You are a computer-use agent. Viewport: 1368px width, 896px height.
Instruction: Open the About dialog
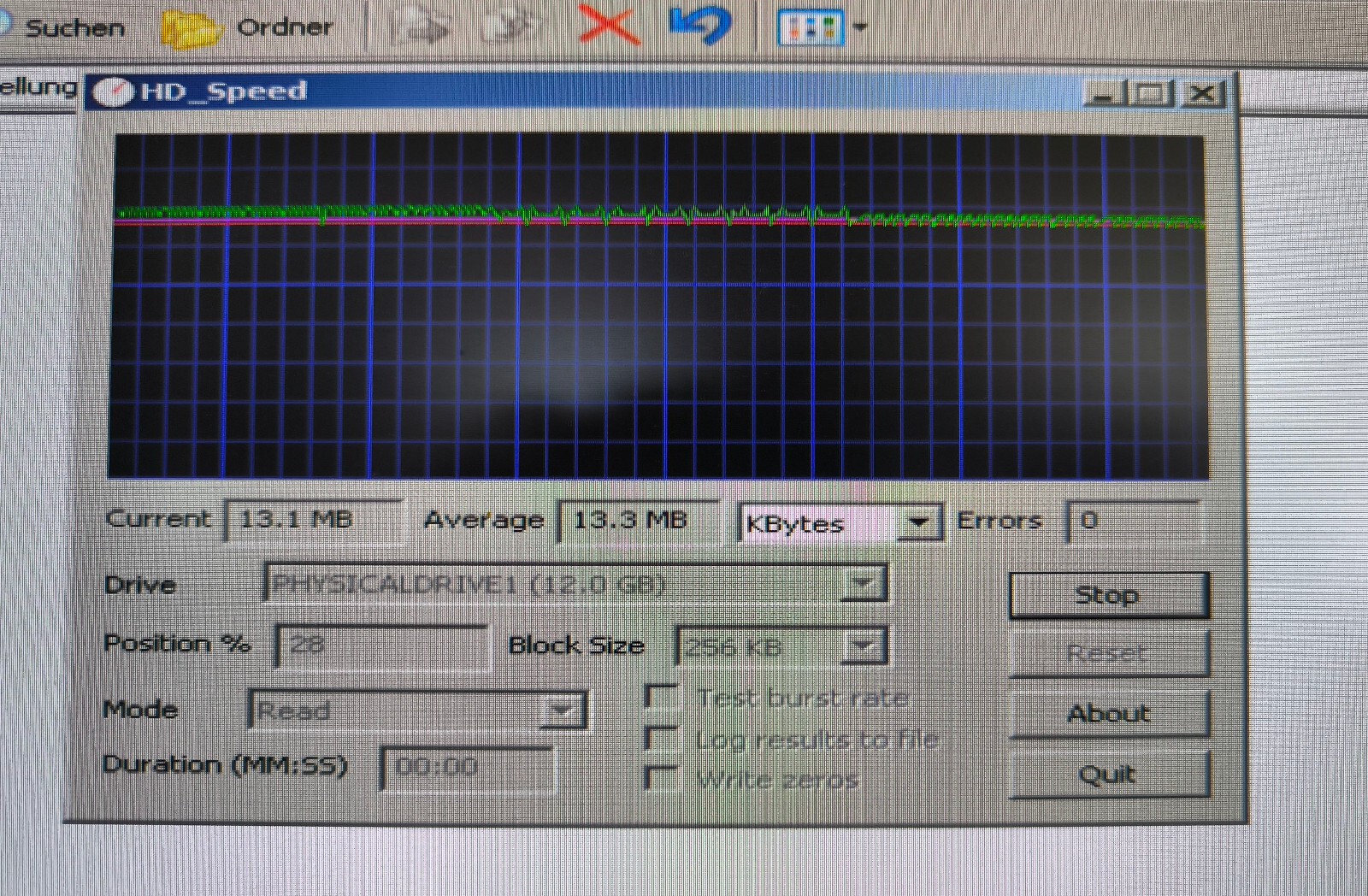1108,714
